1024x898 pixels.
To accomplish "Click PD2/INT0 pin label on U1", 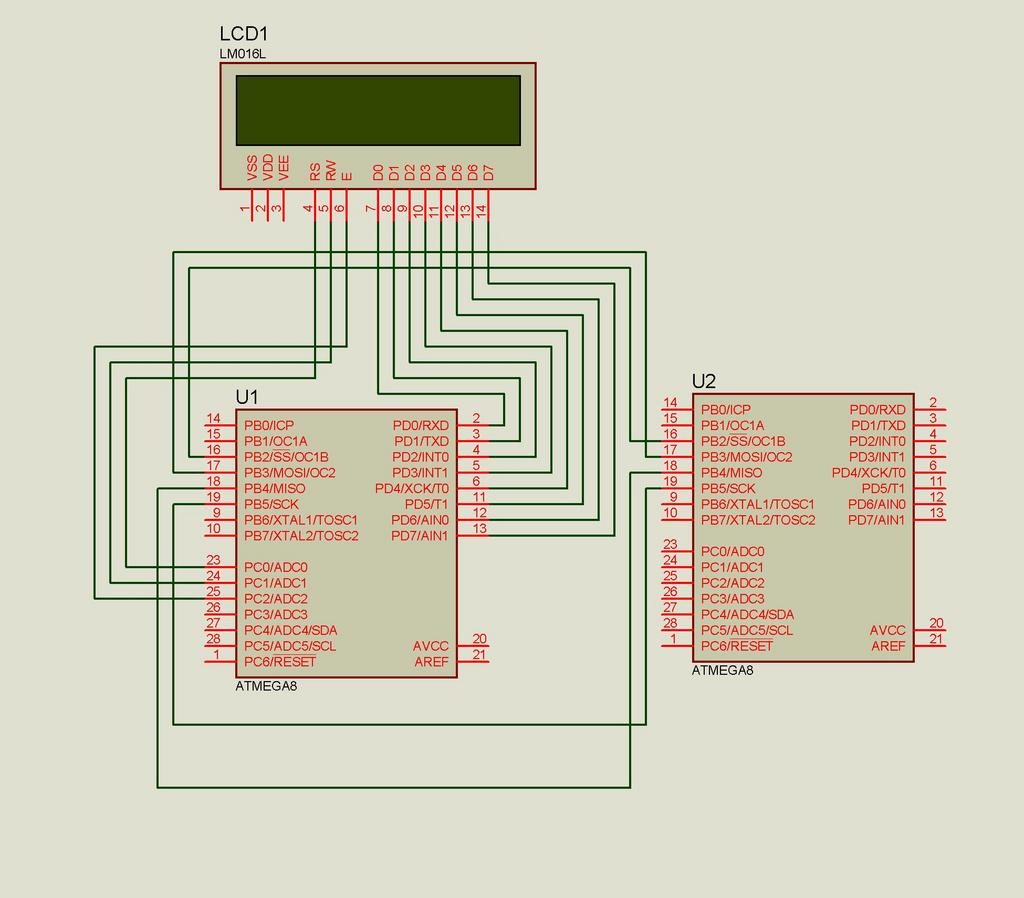I will pyautogui.click(x=421, y=457).
